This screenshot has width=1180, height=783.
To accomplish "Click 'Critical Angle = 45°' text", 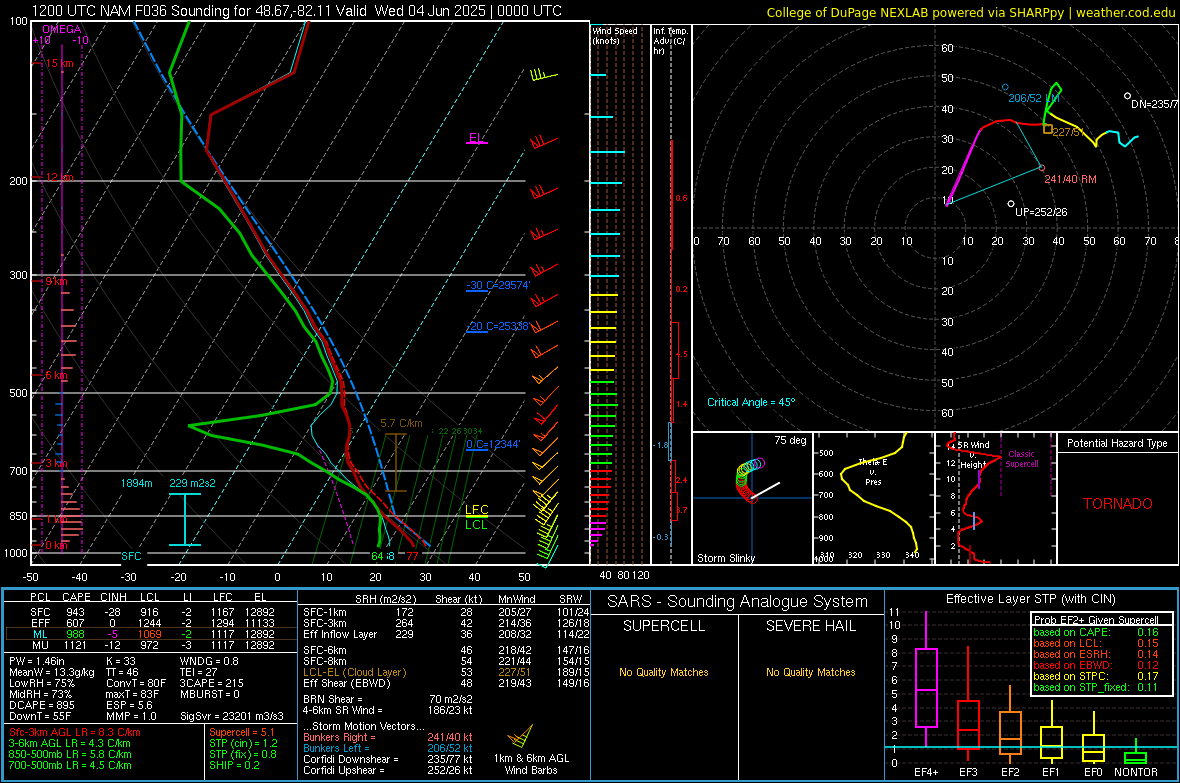I will click(750, 402).
